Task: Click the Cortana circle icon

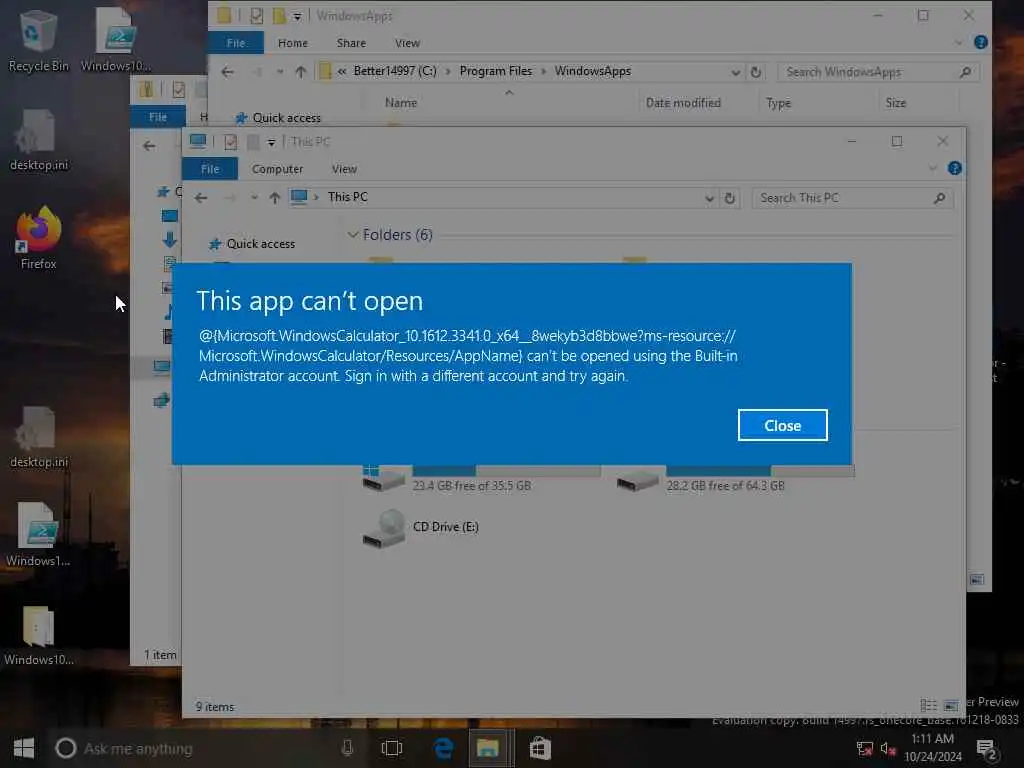Action: click(65, 748)
